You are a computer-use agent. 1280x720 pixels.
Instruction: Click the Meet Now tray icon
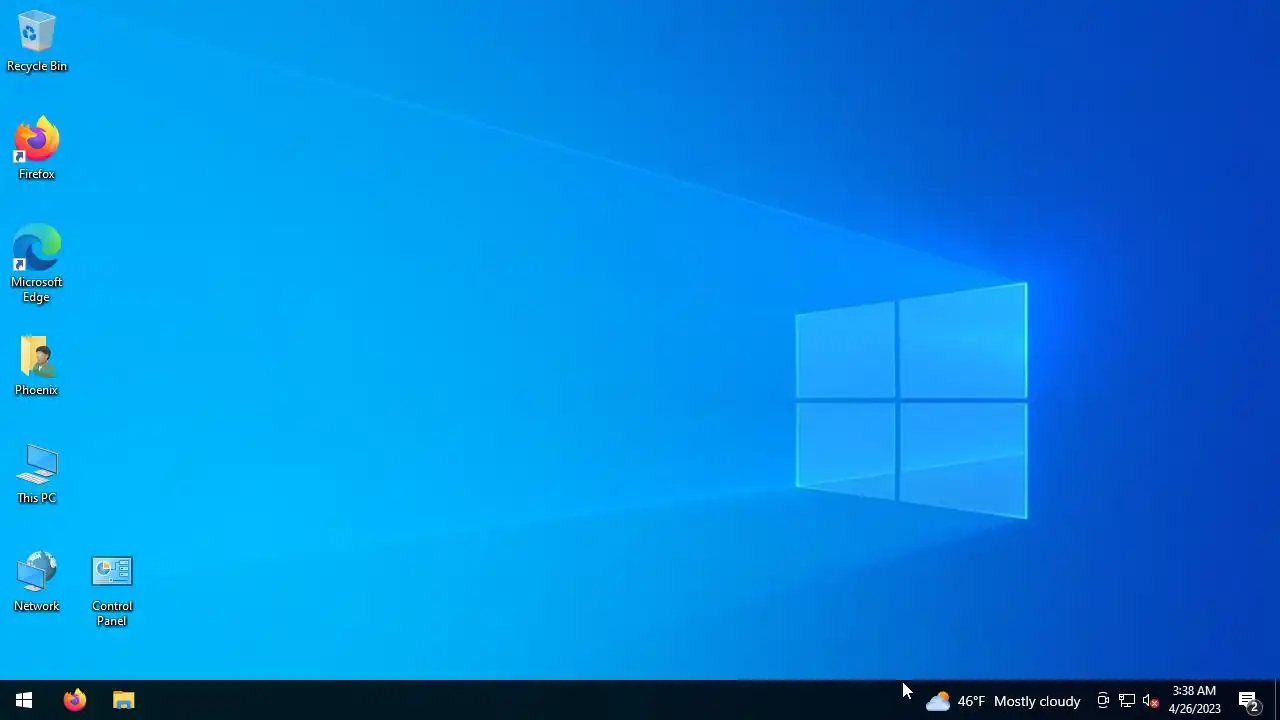[1103, 701]
